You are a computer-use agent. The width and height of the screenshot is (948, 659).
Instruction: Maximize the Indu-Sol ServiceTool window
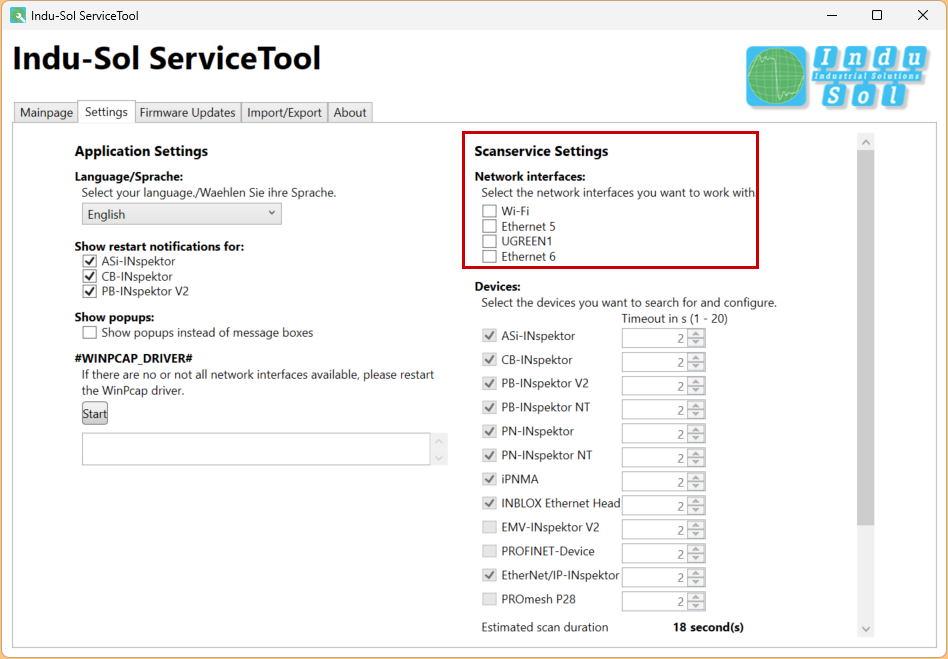pyautogui.click(x=877, y=15)
